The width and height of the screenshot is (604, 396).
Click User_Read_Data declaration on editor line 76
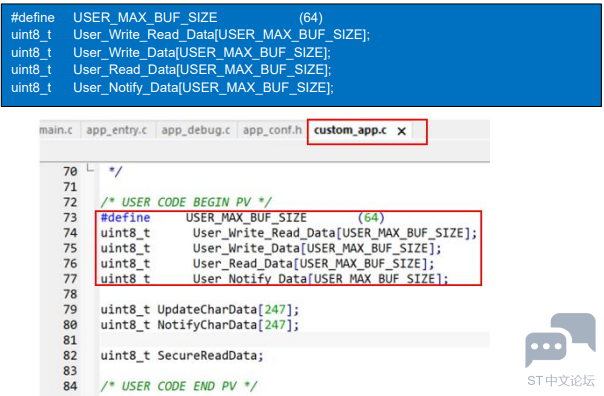tap(243, 264)
